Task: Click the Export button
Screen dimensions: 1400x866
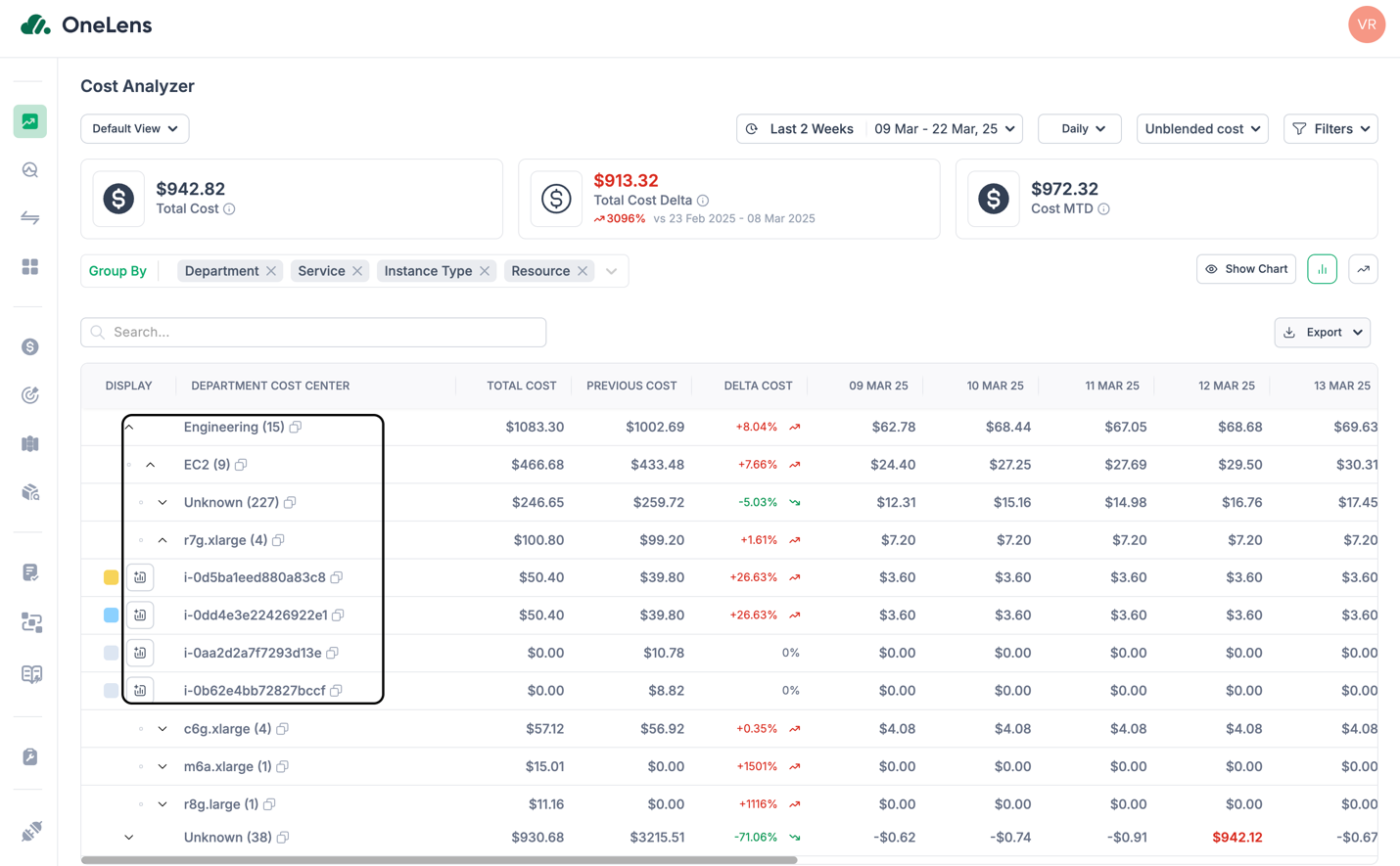Action: [1322, 333]
